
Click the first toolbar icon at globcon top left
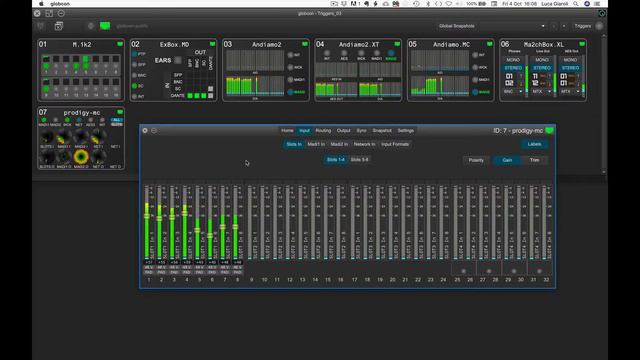point(40,26)
